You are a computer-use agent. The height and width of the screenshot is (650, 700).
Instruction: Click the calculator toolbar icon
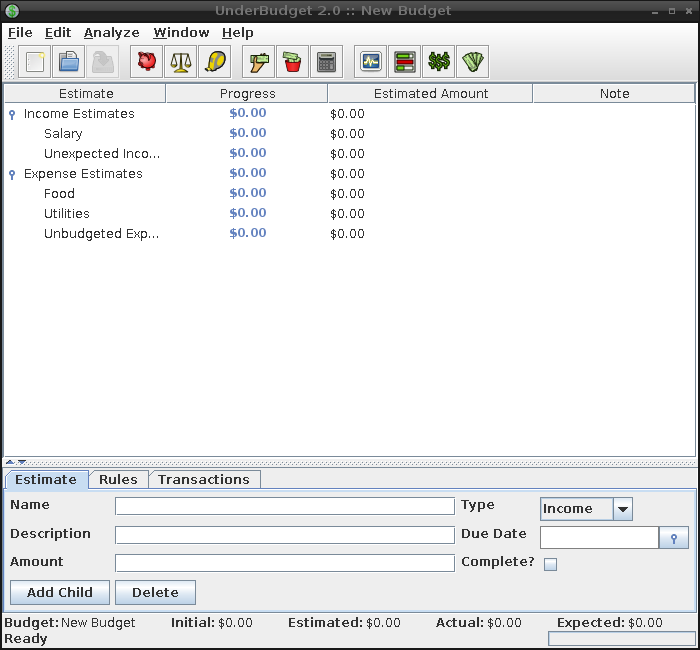[326, 62]
